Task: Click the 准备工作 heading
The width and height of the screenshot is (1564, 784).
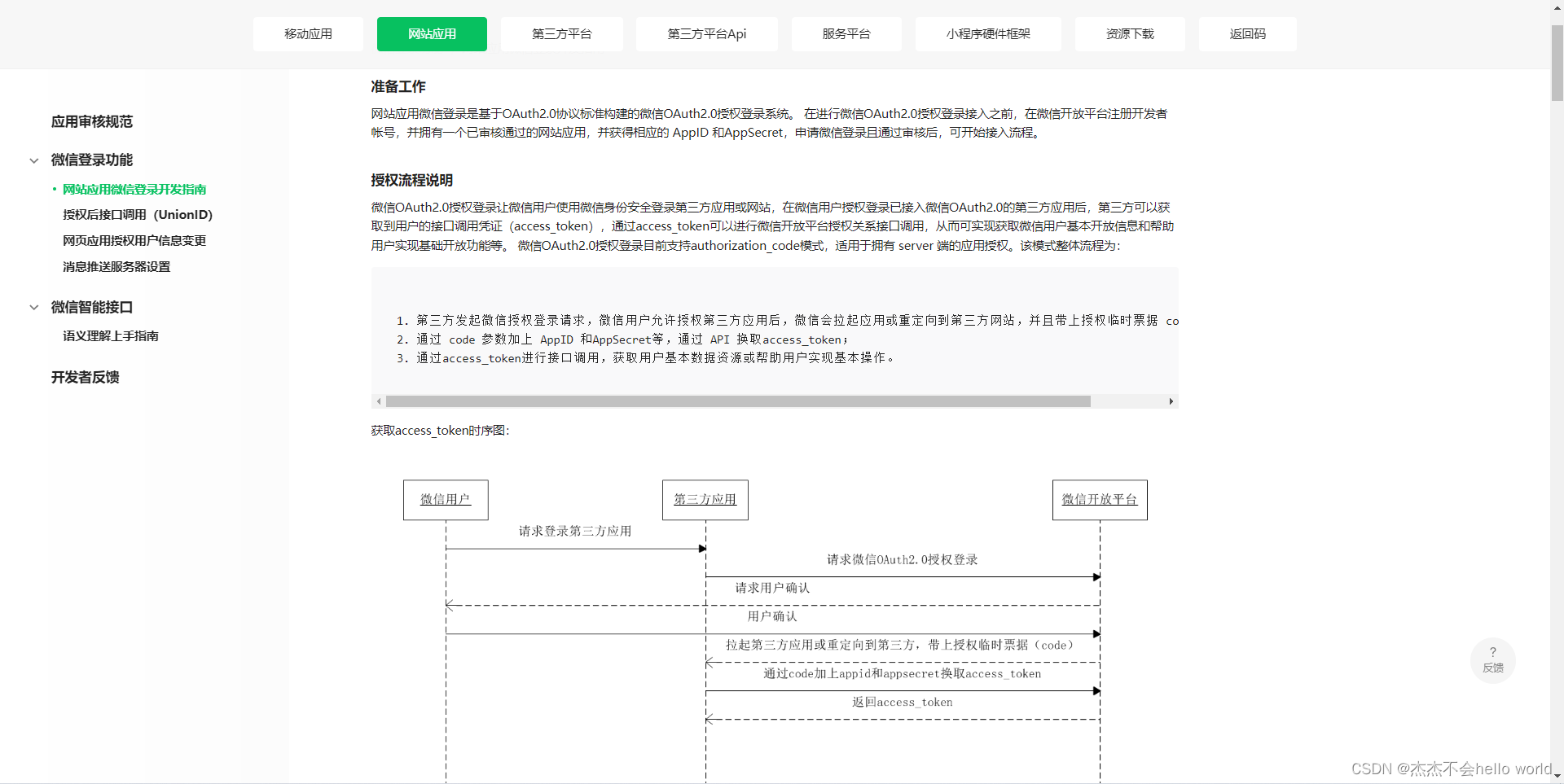Action: pos(398,86)
